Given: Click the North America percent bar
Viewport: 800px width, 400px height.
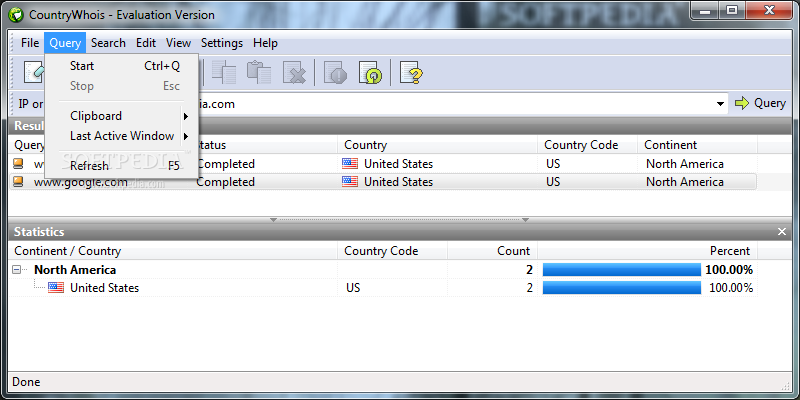Looking at the screenshot, I should pos(621,270).
